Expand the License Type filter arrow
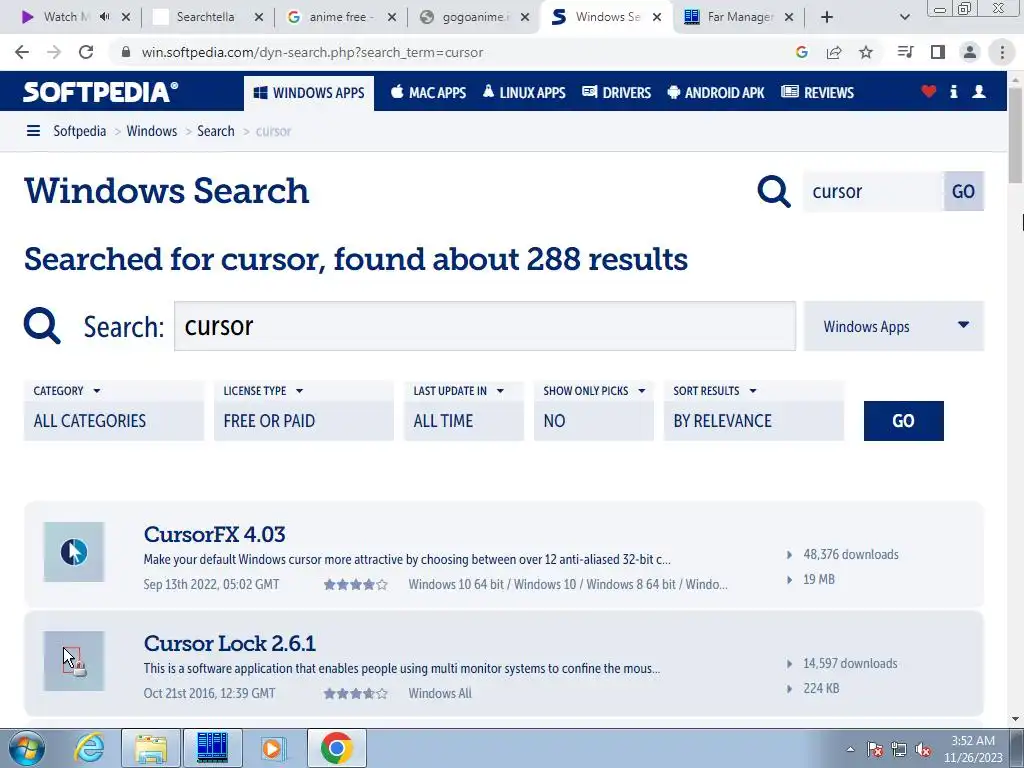Image resolution: width=1024 pixels, height=768 pixels. (x=299, y=391)
